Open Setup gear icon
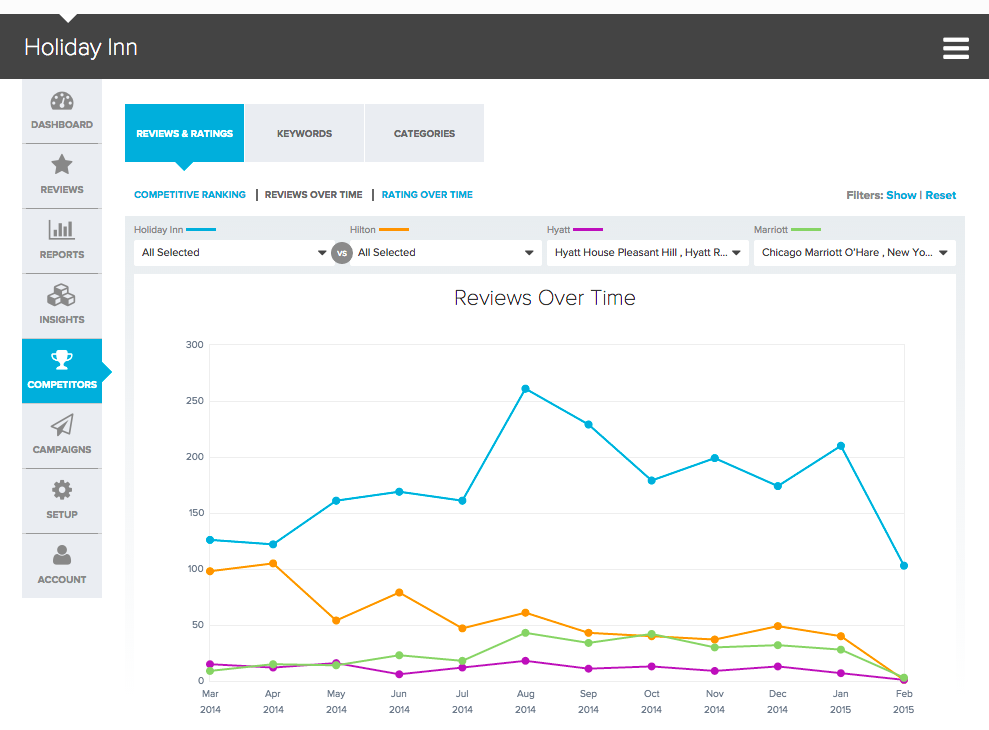 pos(62,490)
